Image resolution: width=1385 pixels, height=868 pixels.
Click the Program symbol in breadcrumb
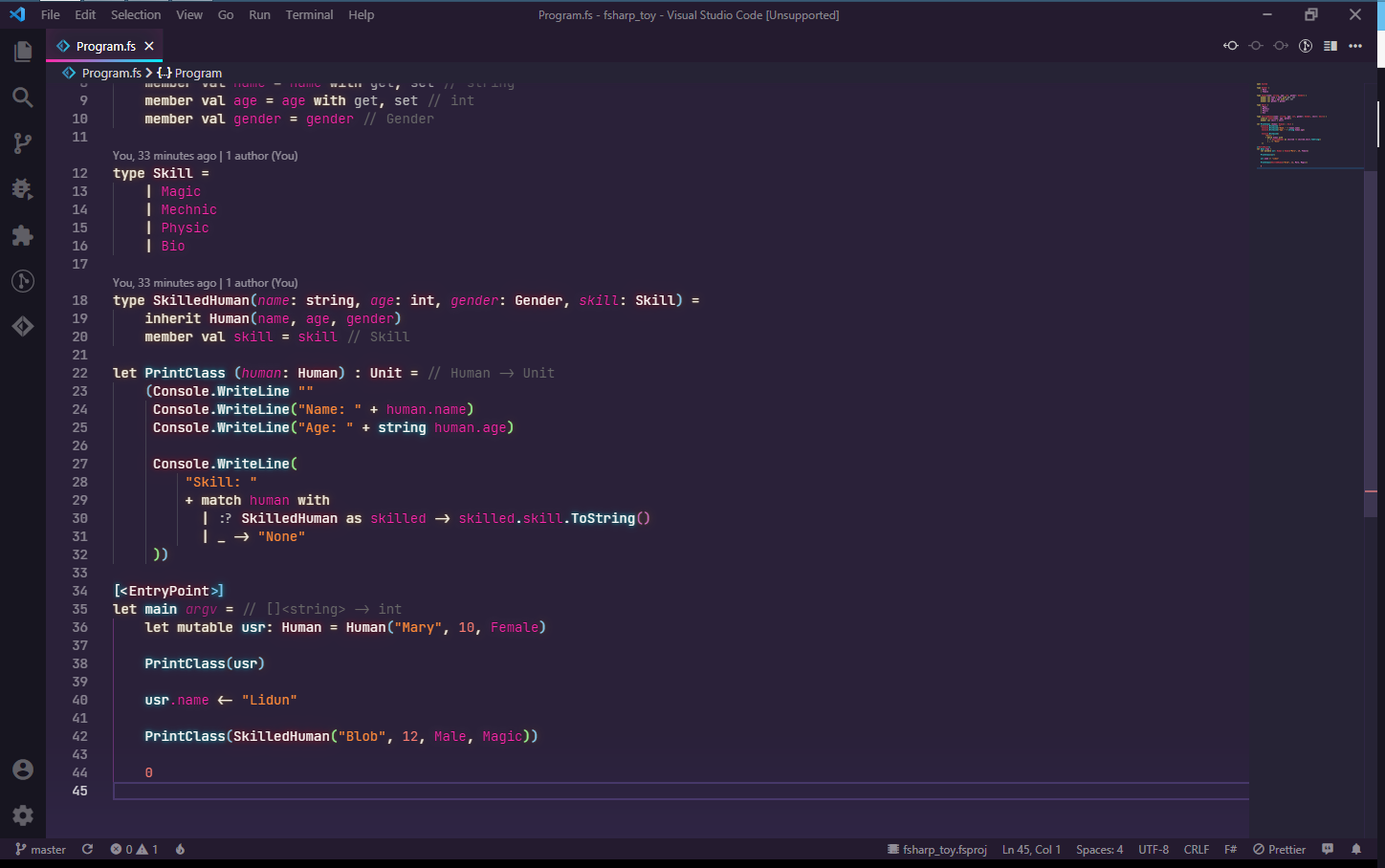[x=197, y=73]
